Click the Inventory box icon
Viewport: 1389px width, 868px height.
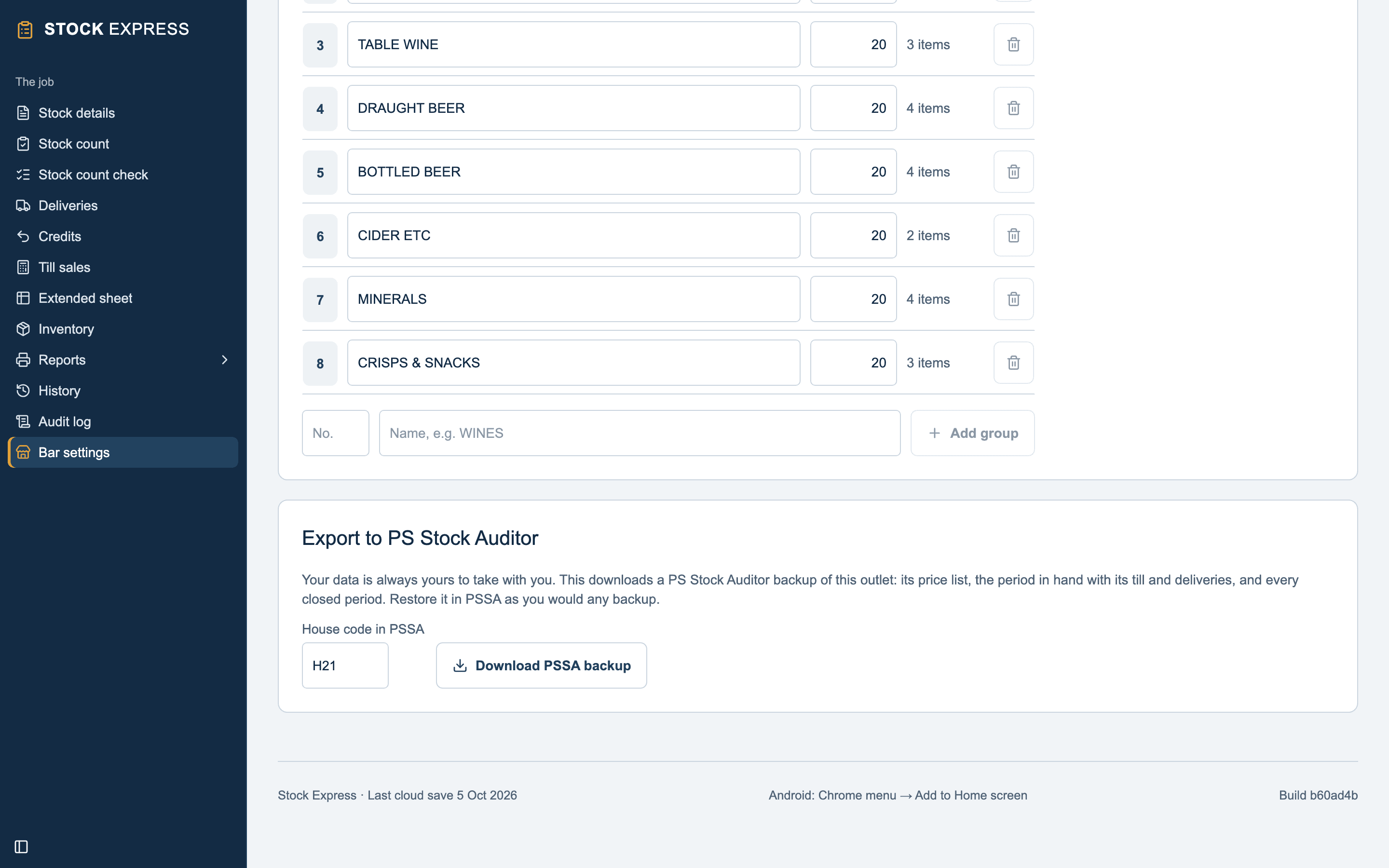click(23, 329)
